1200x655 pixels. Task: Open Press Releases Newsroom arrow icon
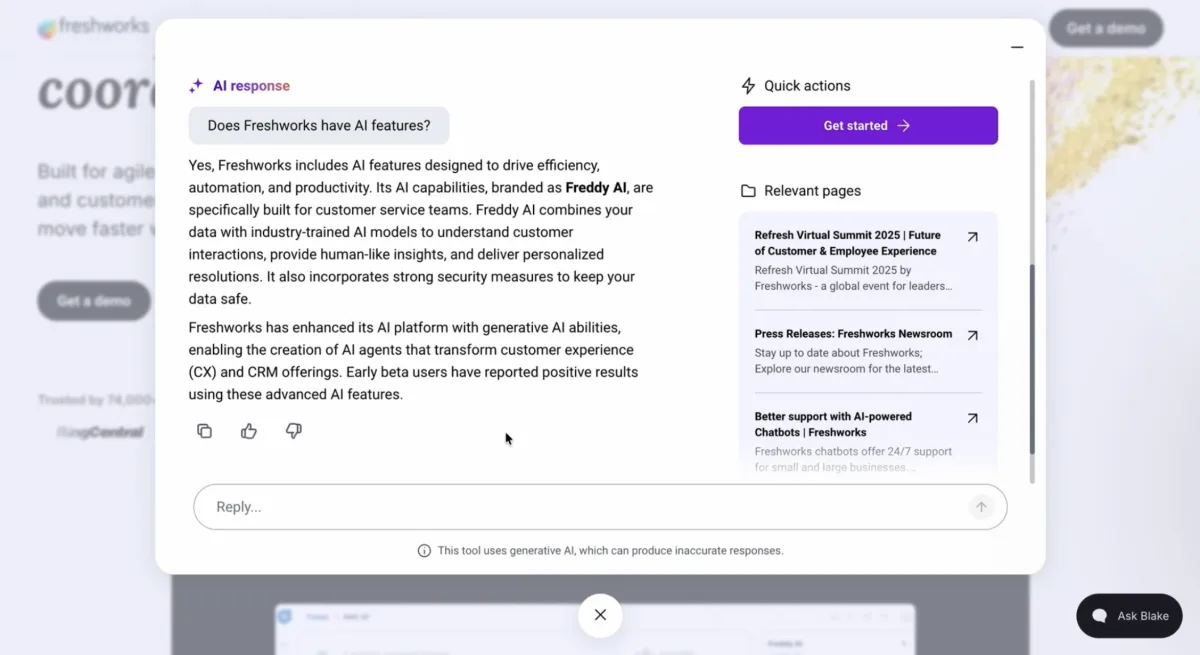972,335
